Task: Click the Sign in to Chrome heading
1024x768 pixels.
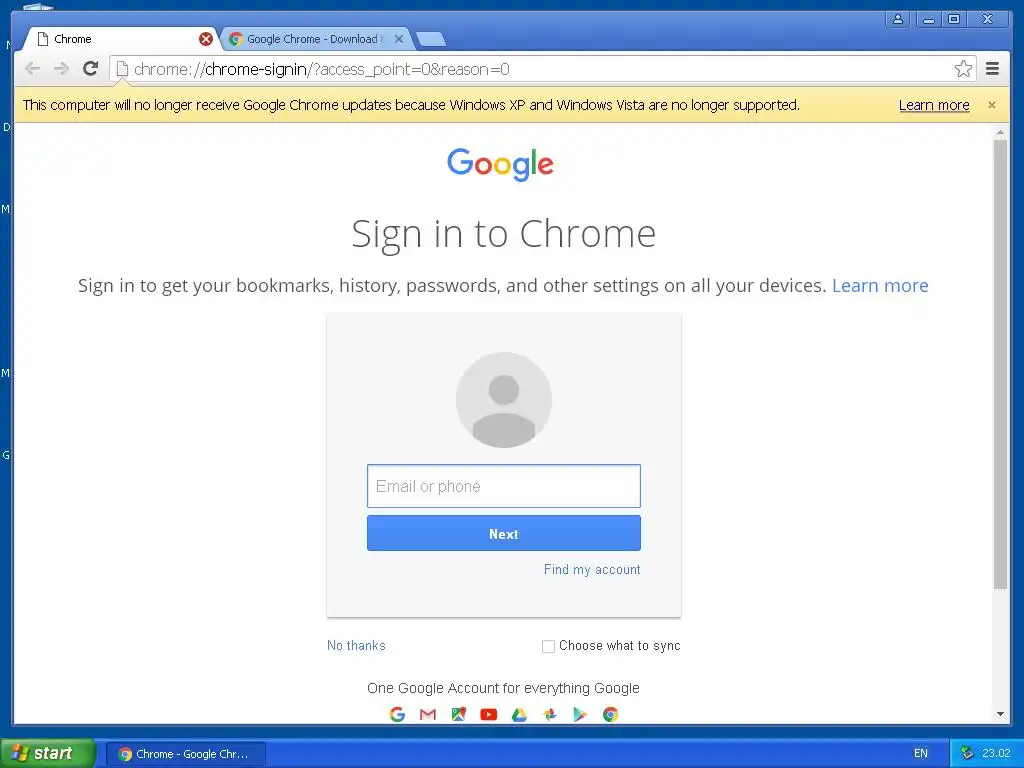Action: tap(504, 234)
